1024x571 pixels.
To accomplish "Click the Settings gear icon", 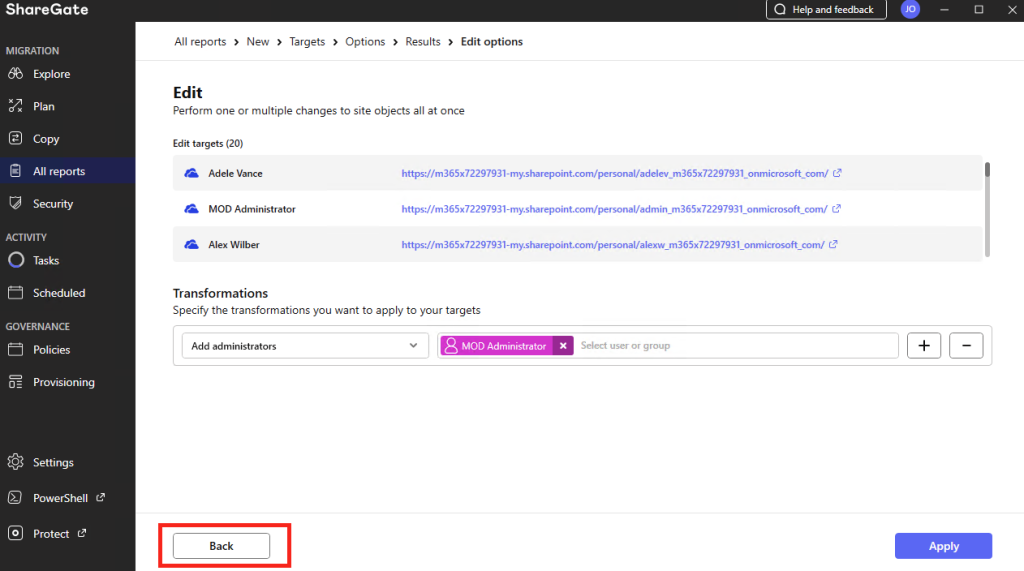I will (16, 462).
